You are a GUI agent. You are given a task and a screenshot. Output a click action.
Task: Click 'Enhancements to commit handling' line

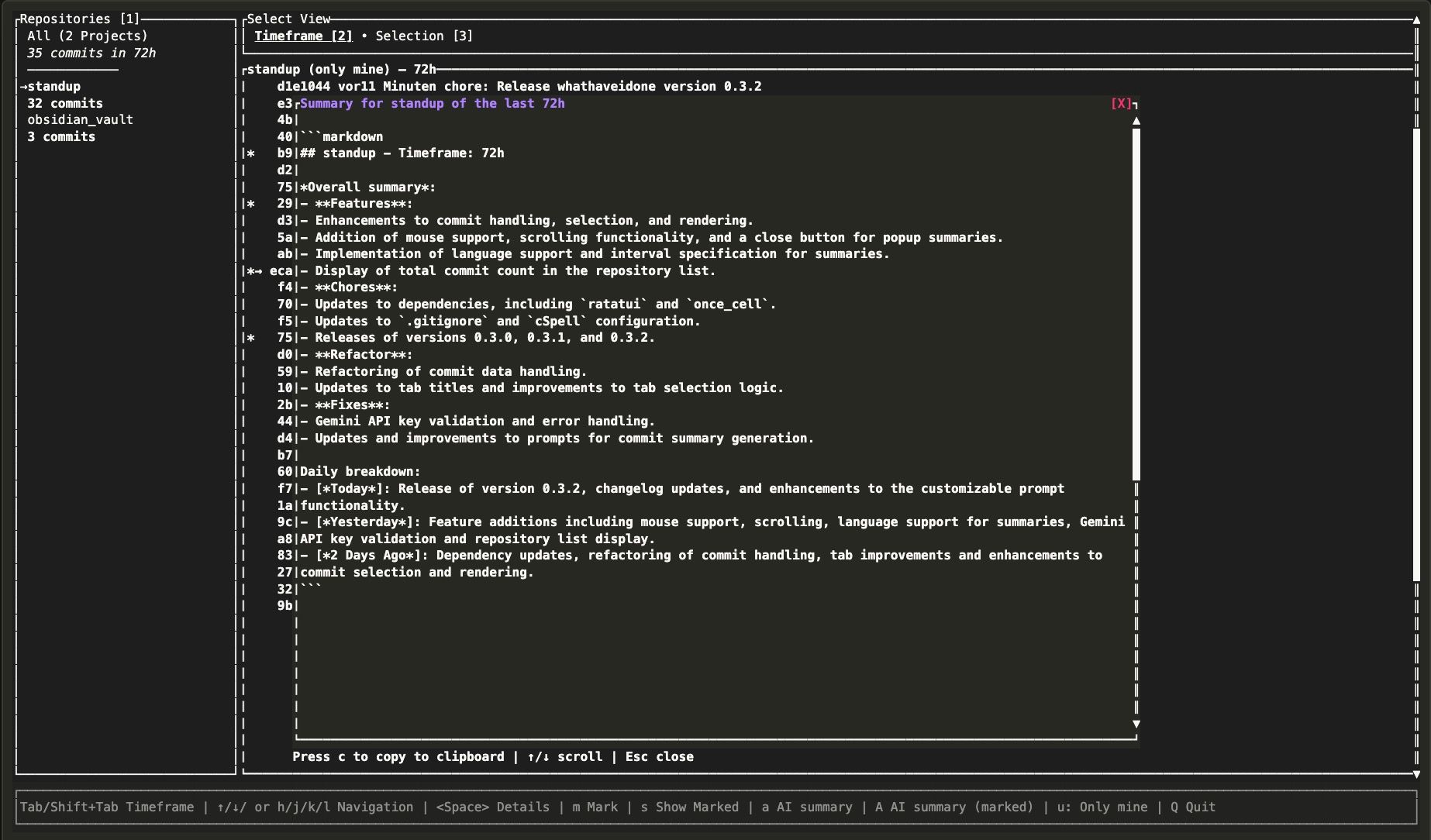pos(527,220)
